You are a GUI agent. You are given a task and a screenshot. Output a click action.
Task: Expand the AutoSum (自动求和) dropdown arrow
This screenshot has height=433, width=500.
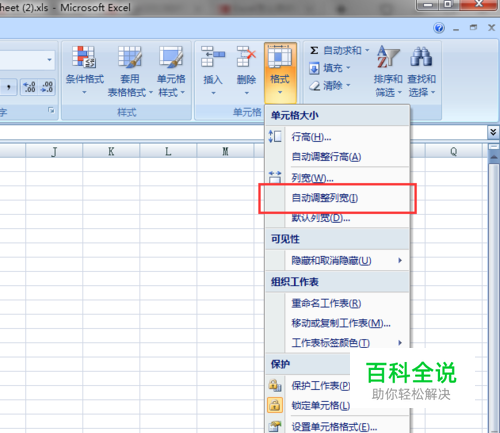(x=367, y=50)
